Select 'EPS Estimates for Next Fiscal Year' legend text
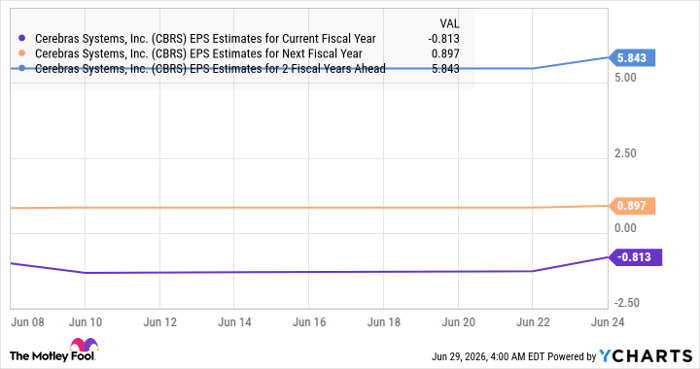The image size is (700, 369). [x=276, y=54]
